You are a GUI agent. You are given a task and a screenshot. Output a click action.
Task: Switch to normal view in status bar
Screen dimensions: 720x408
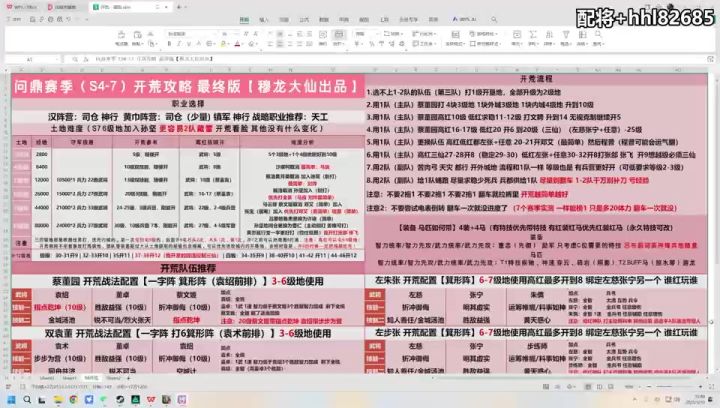click(x=588, y=387)
